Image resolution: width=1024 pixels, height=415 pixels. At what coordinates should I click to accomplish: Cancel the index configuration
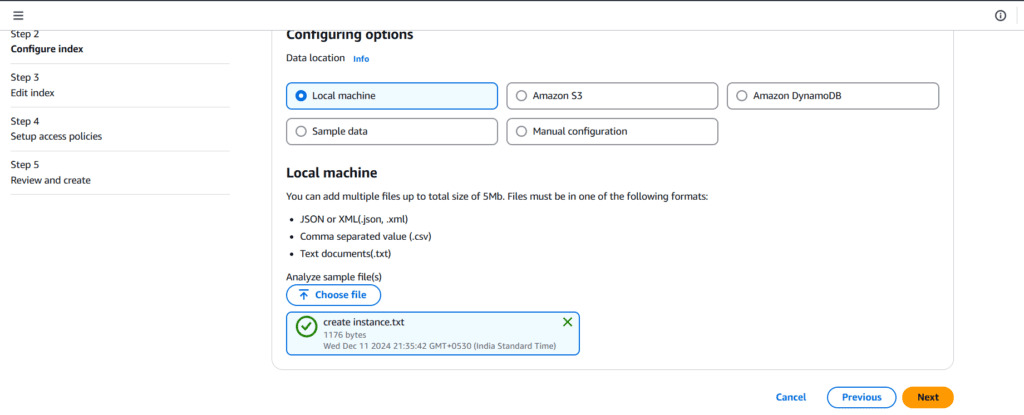(x=791, y=397)
